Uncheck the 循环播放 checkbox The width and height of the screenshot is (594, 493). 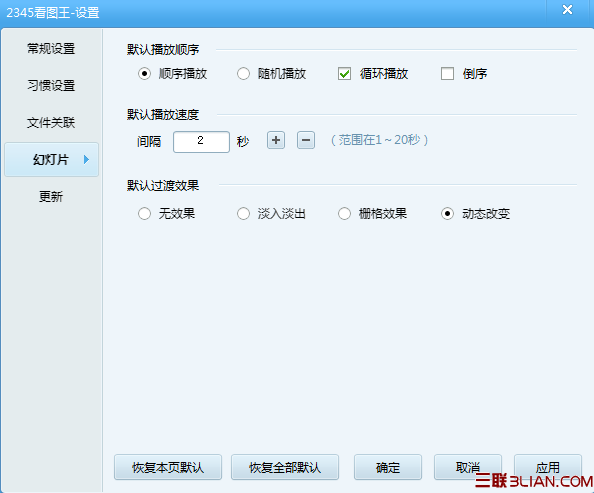pyautogui.click(x=344, y=74)
